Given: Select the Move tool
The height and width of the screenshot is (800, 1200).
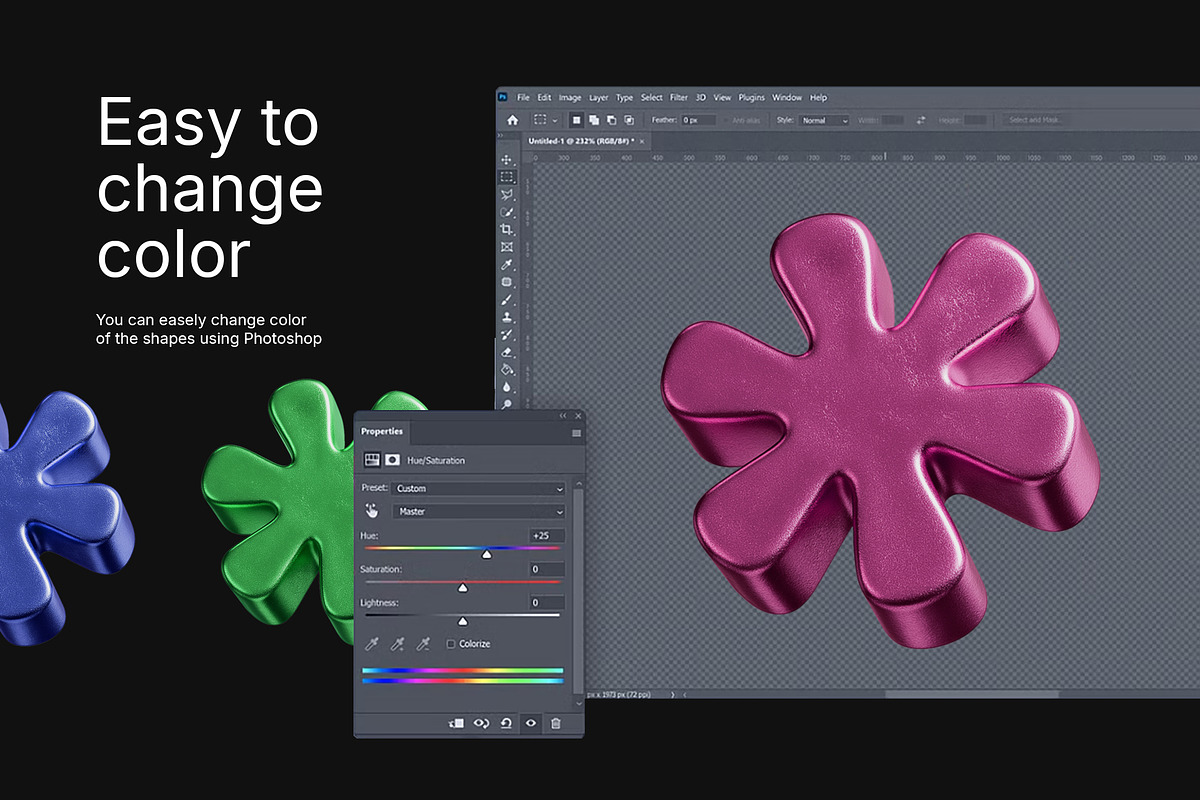Looking at the screenshot, I should tap(507, 160).
